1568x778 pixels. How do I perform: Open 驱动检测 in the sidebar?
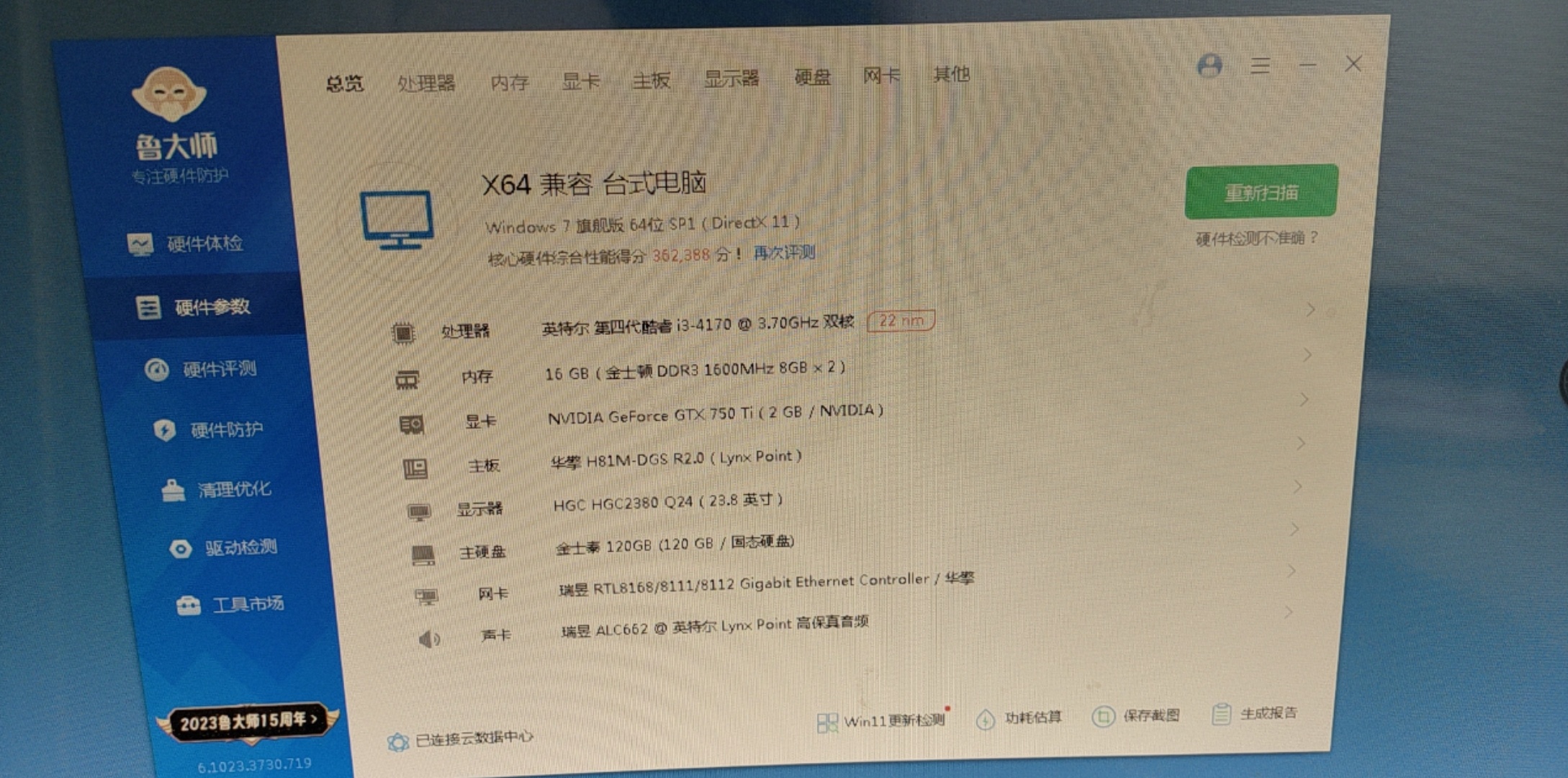(x=222, y=547)
